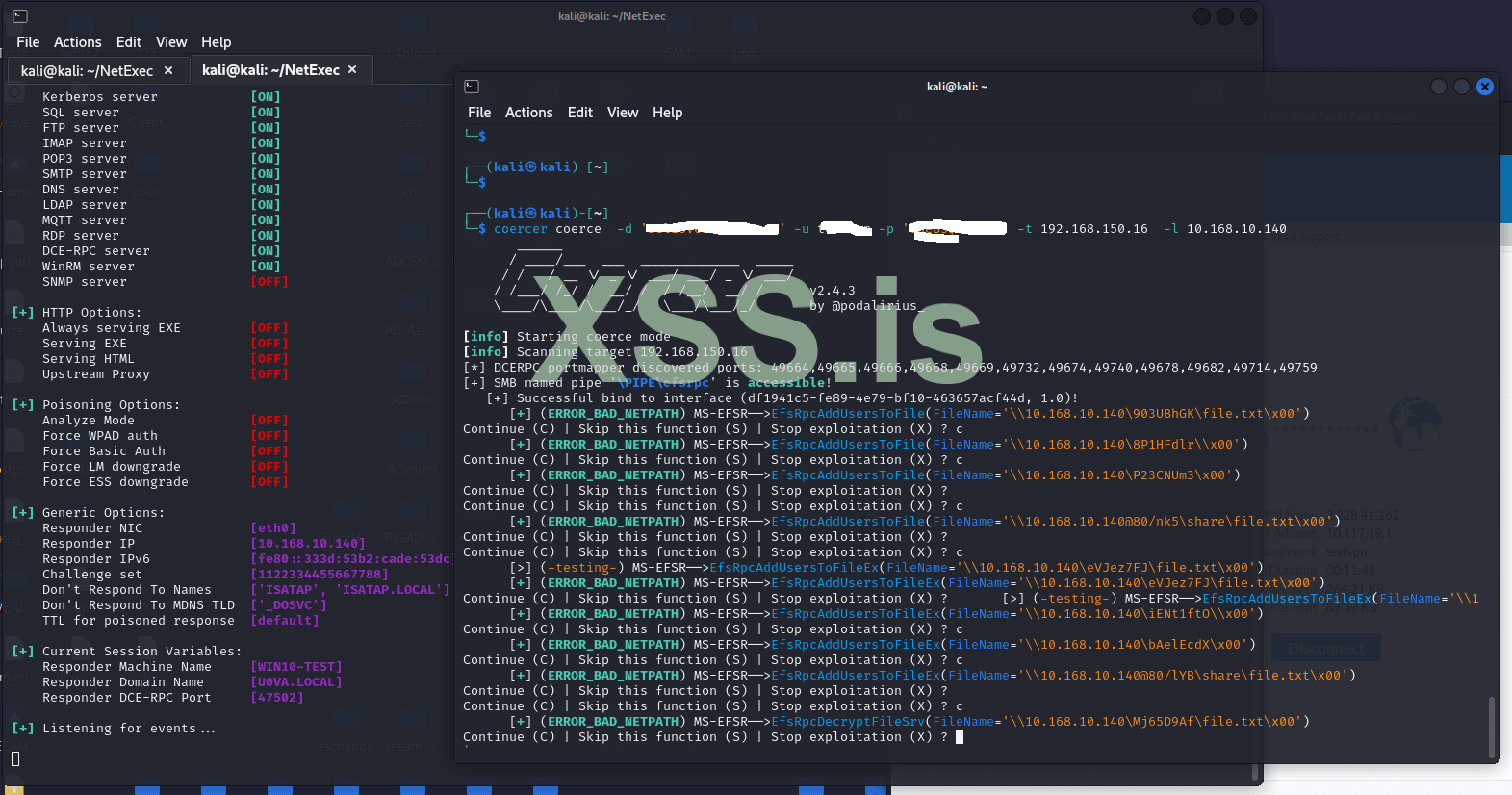This screenshot has height=795, width=1512.
Task: Click the 'Always serving EXE' line
Action: 112,328
